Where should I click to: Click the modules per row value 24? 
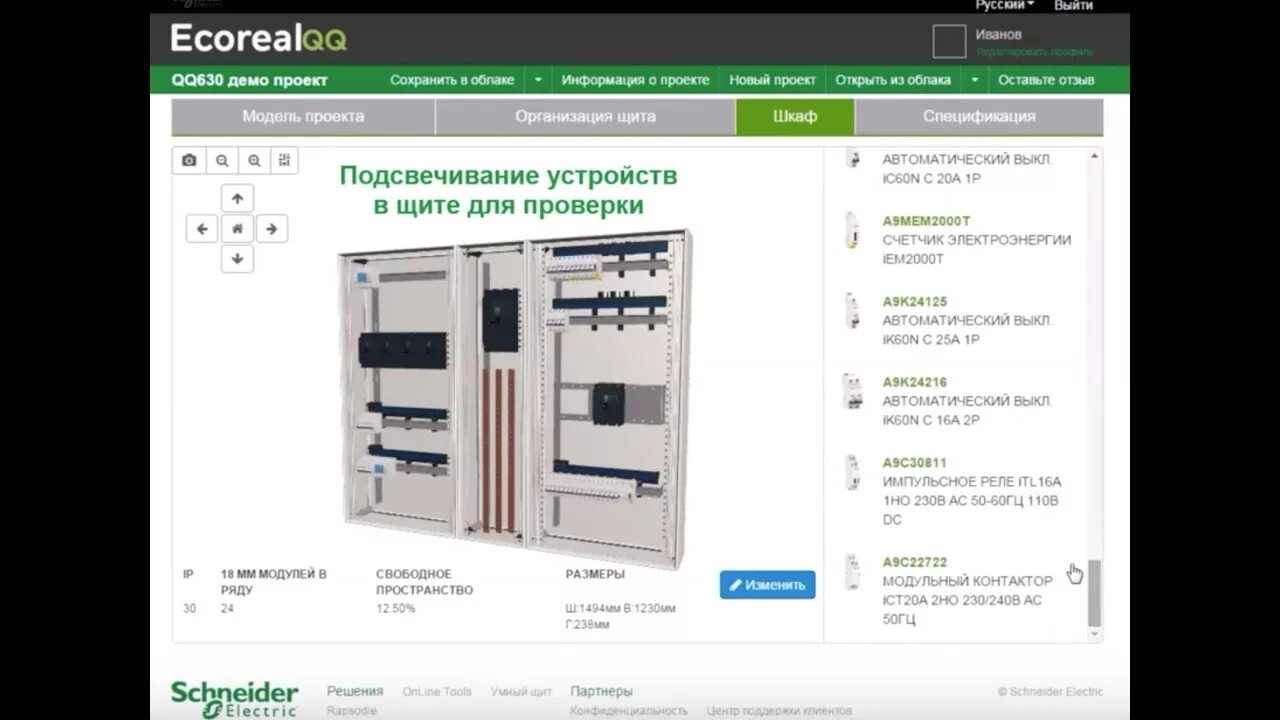227,608
